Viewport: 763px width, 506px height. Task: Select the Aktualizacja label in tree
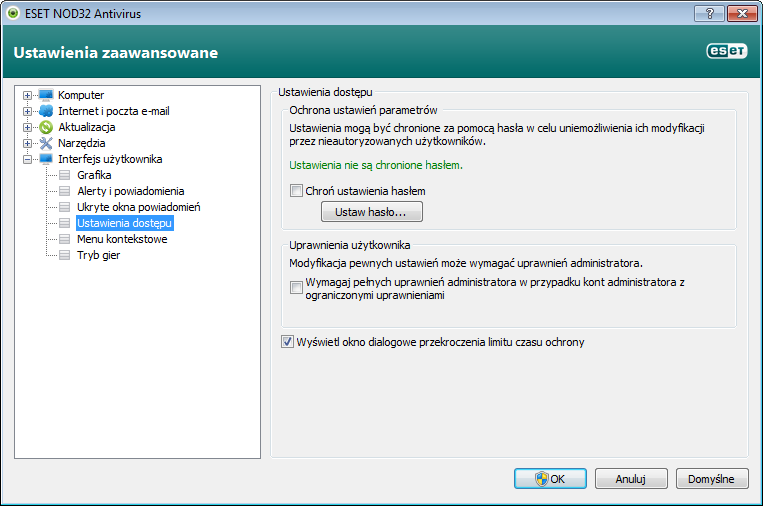[87, 127]
